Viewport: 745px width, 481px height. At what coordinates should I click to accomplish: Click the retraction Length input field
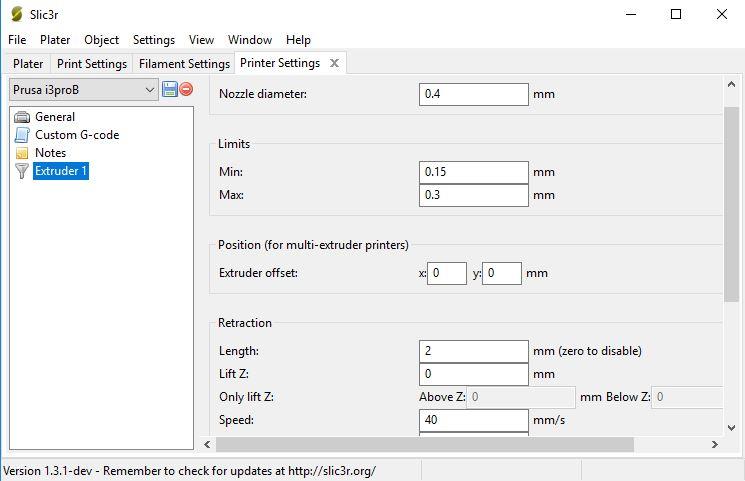point(473,351)
